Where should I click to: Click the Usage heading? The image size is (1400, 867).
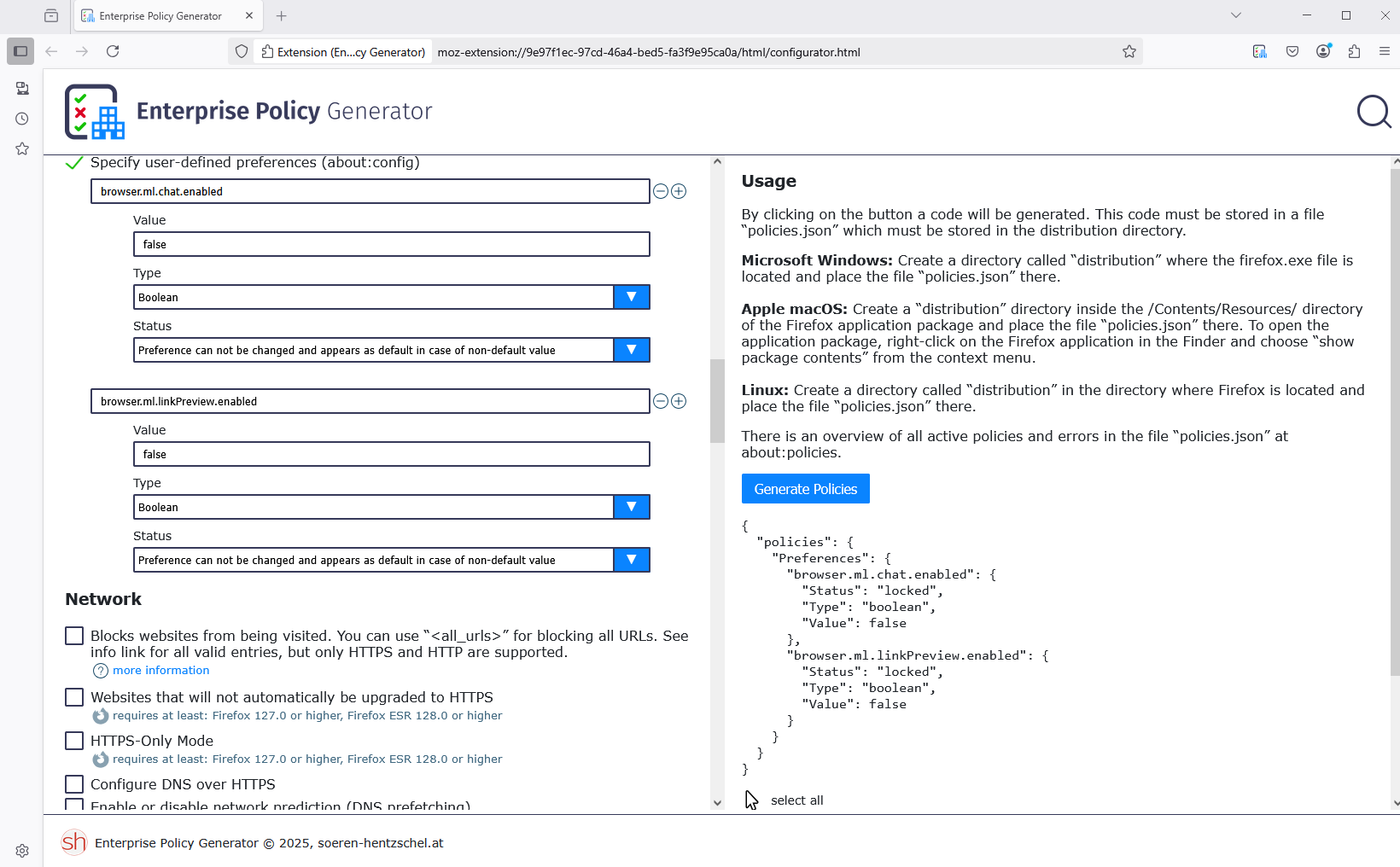tap(768, 181)
